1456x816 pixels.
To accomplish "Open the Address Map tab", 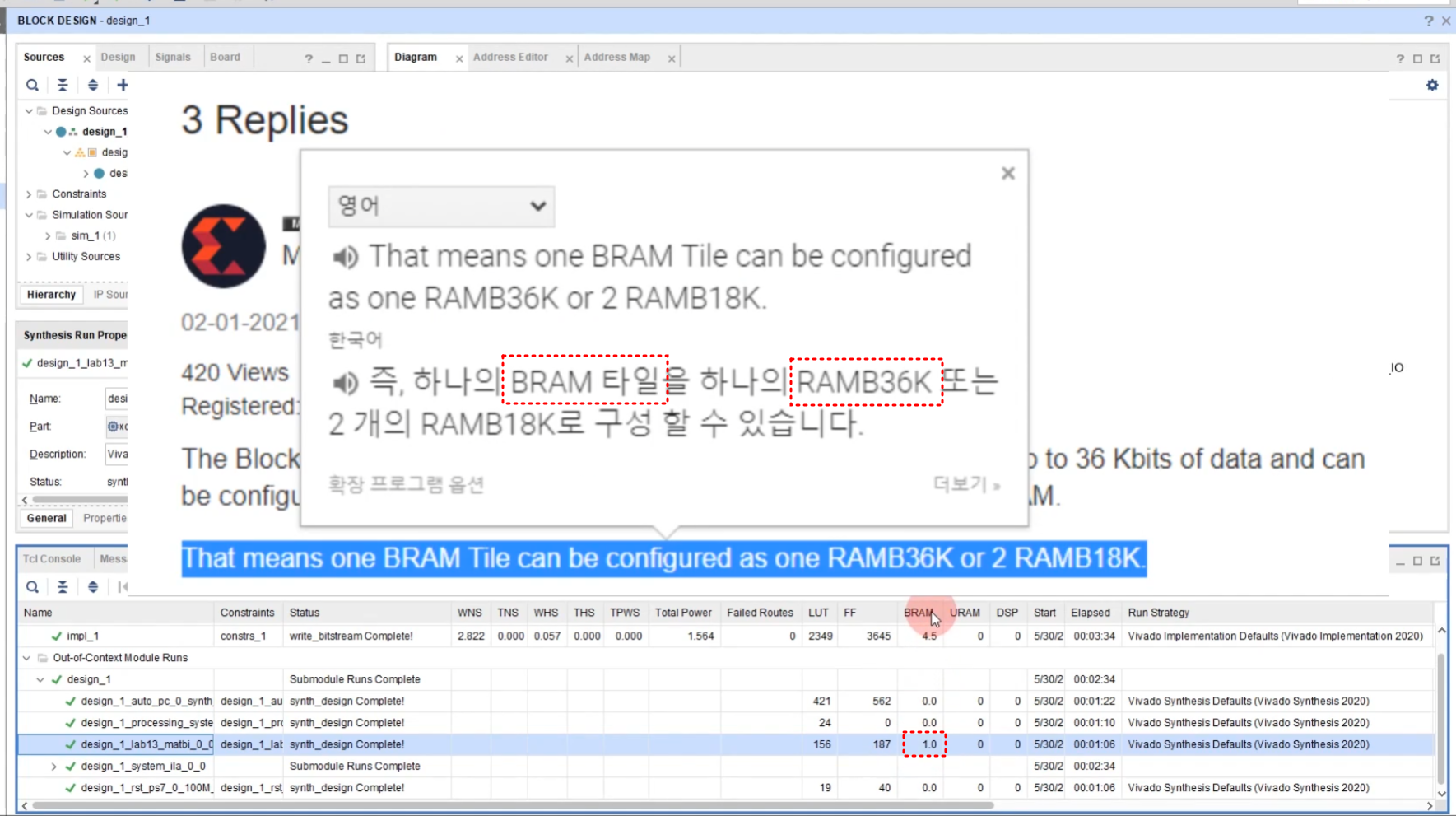I will tap(616, 57).
